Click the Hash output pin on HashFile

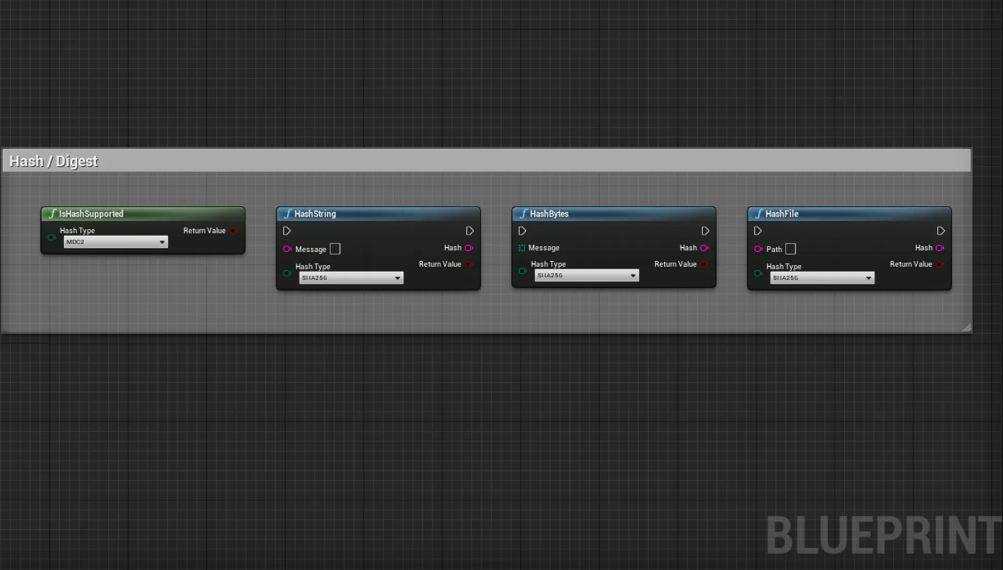pos(940,248)
